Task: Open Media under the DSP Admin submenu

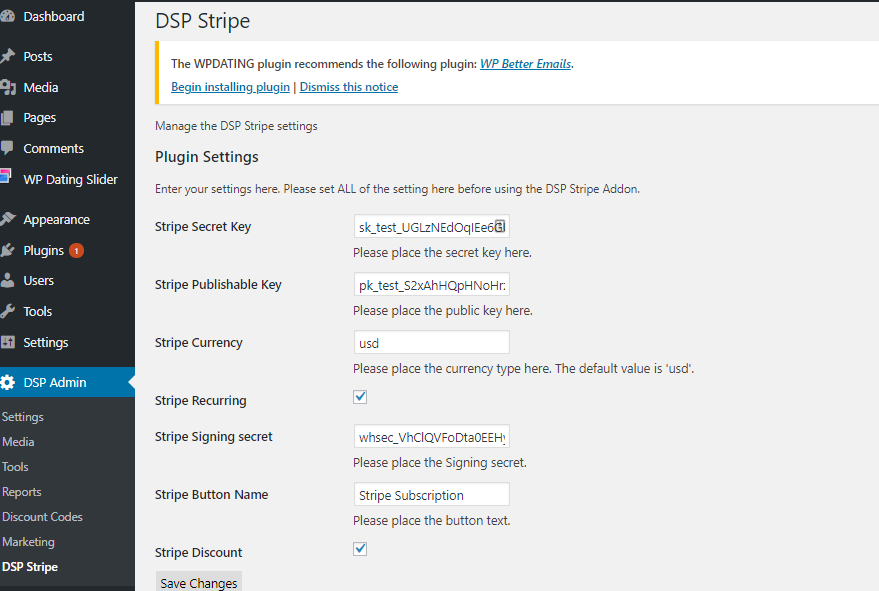Action: 18,442
